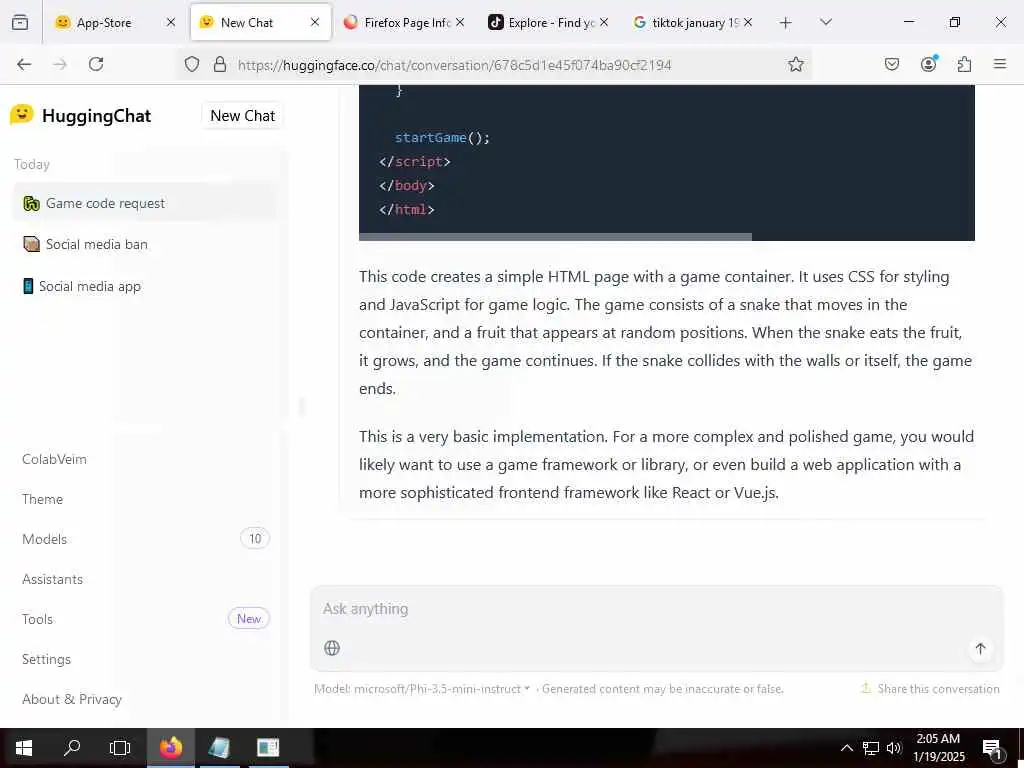Toggle the Theme option in sidebar
1024x768 pixels.
42,499
